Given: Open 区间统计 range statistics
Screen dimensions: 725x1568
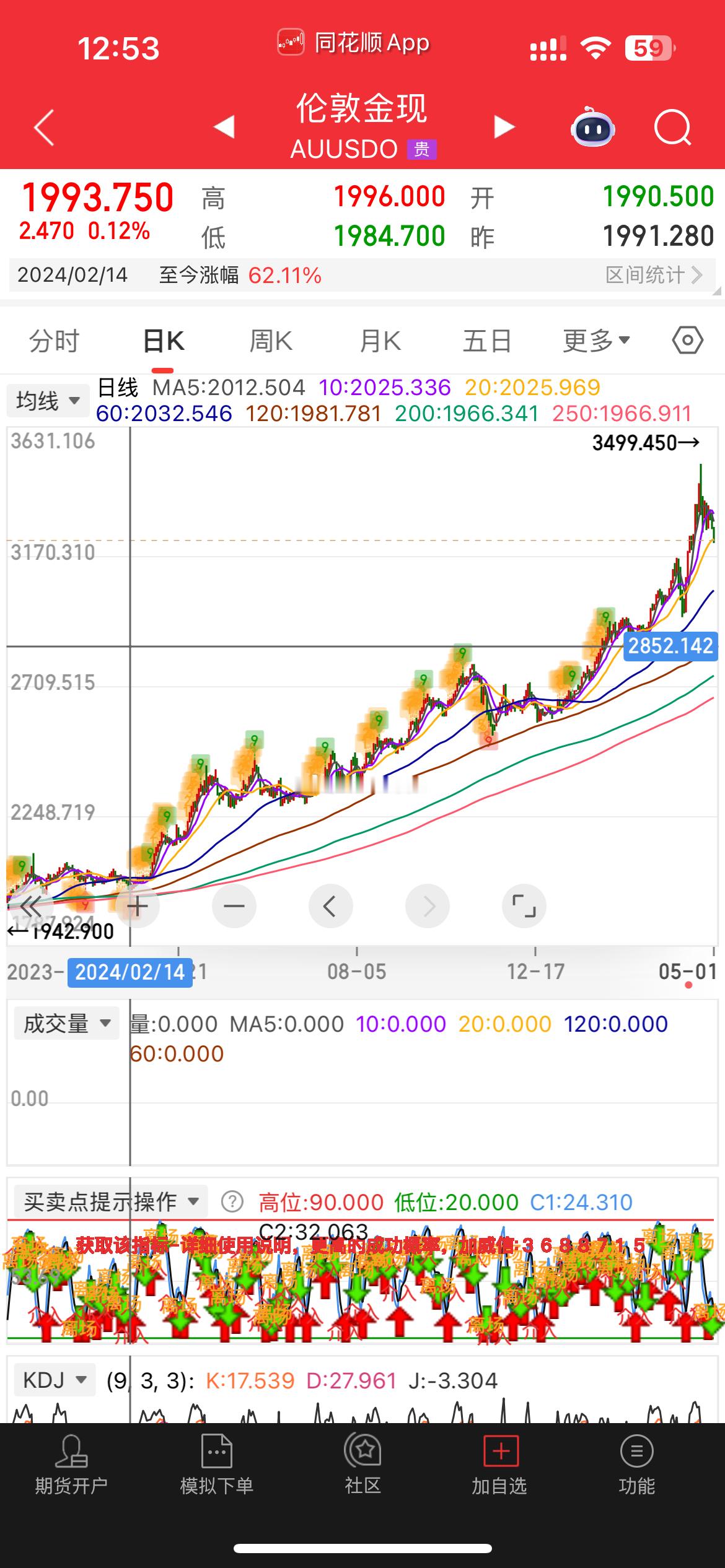Looking at the screenshot, I should click(x=654, y=275).
